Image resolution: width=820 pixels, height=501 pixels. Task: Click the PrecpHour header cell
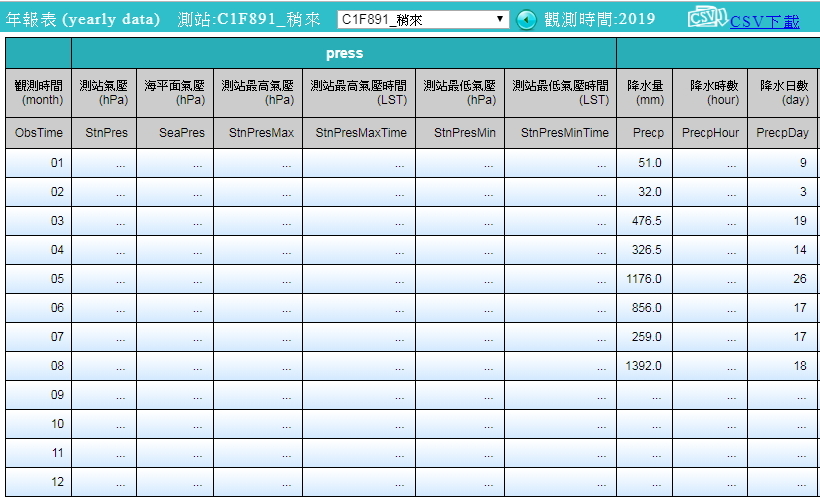click(x=709, y=133)
